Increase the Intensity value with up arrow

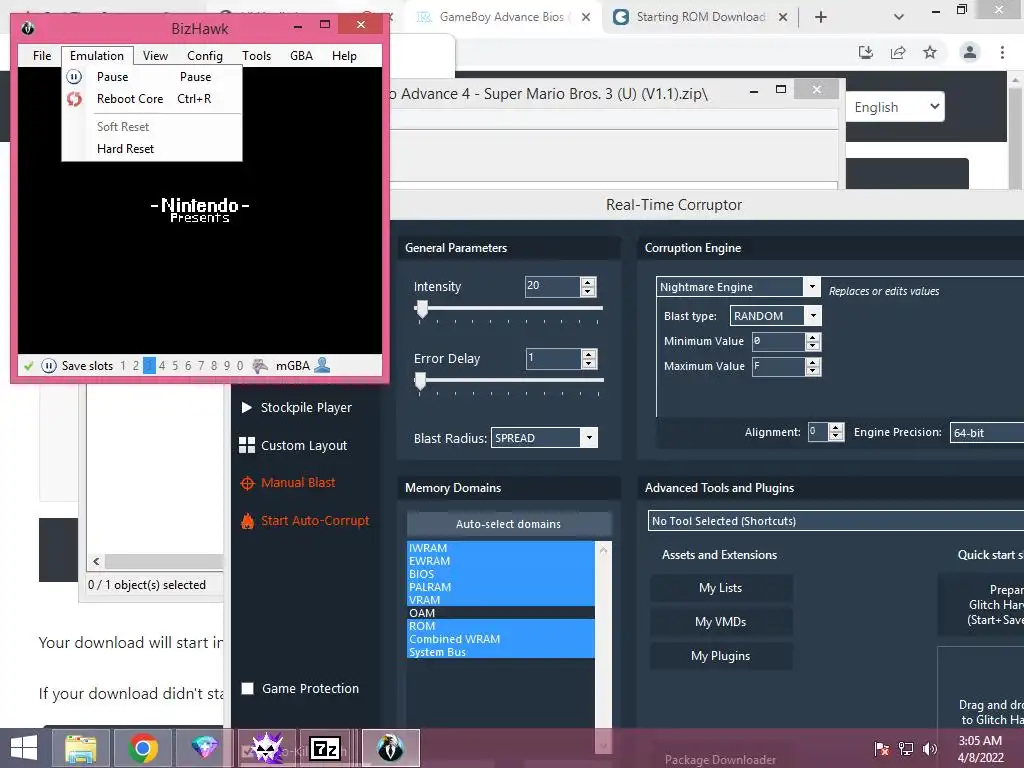[588, 282]
